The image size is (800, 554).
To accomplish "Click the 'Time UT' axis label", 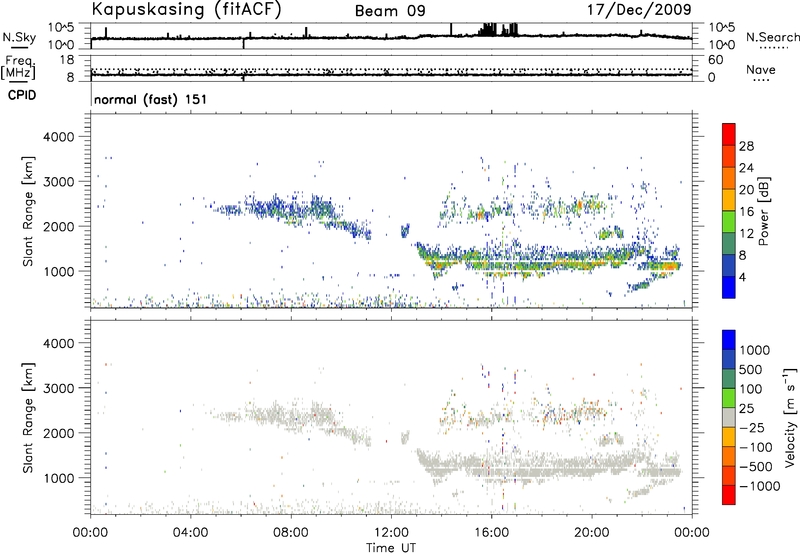I will pos(391,548).
